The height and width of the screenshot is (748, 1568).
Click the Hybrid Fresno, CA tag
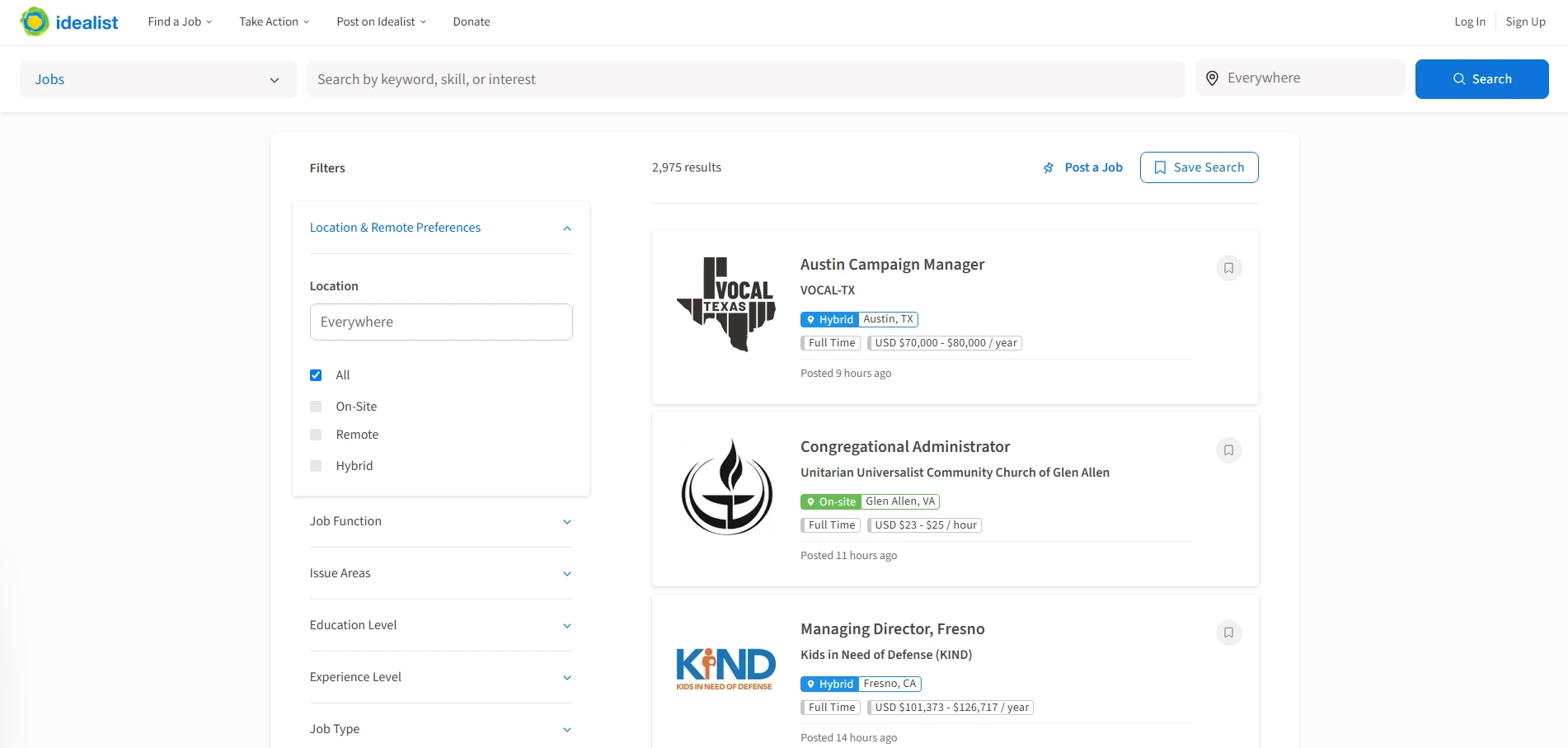coord(861,684)
